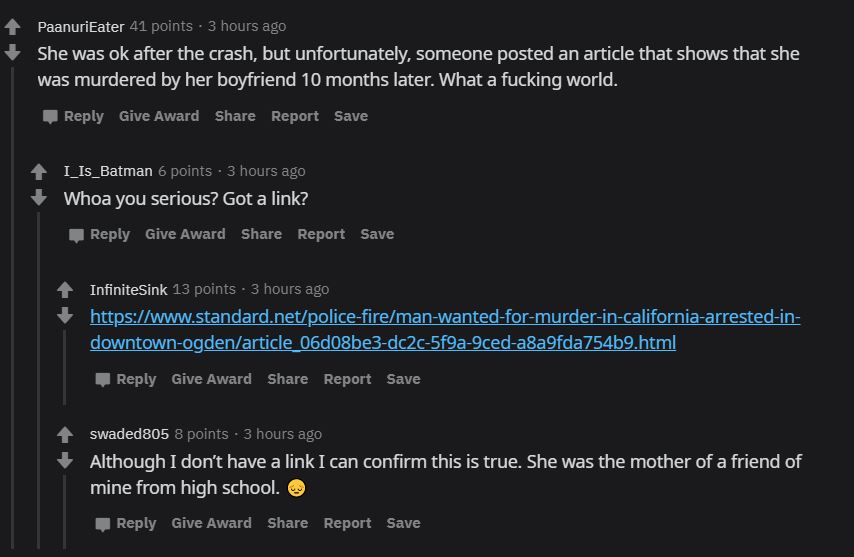Report swaded805's comment

(x=347, y=523)
